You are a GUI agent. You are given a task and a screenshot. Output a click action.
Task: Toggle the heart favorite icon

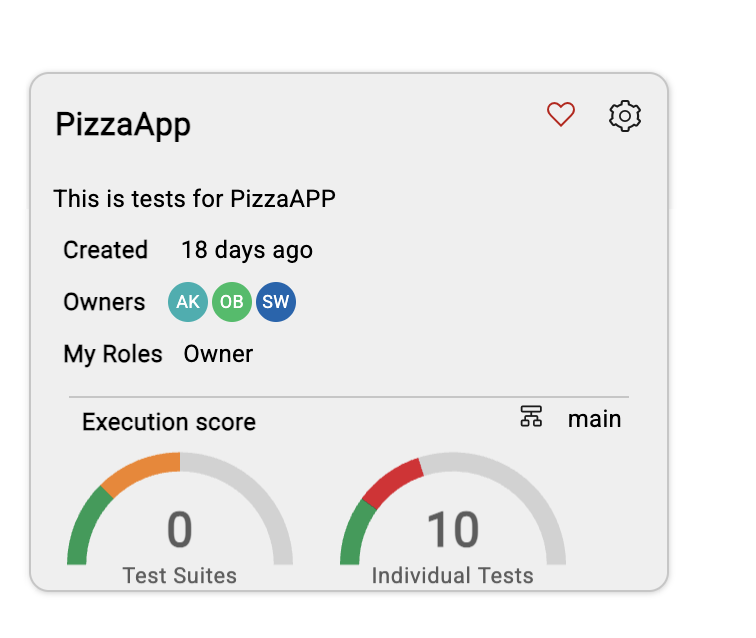pyautogui.click(x=560, y=114)
